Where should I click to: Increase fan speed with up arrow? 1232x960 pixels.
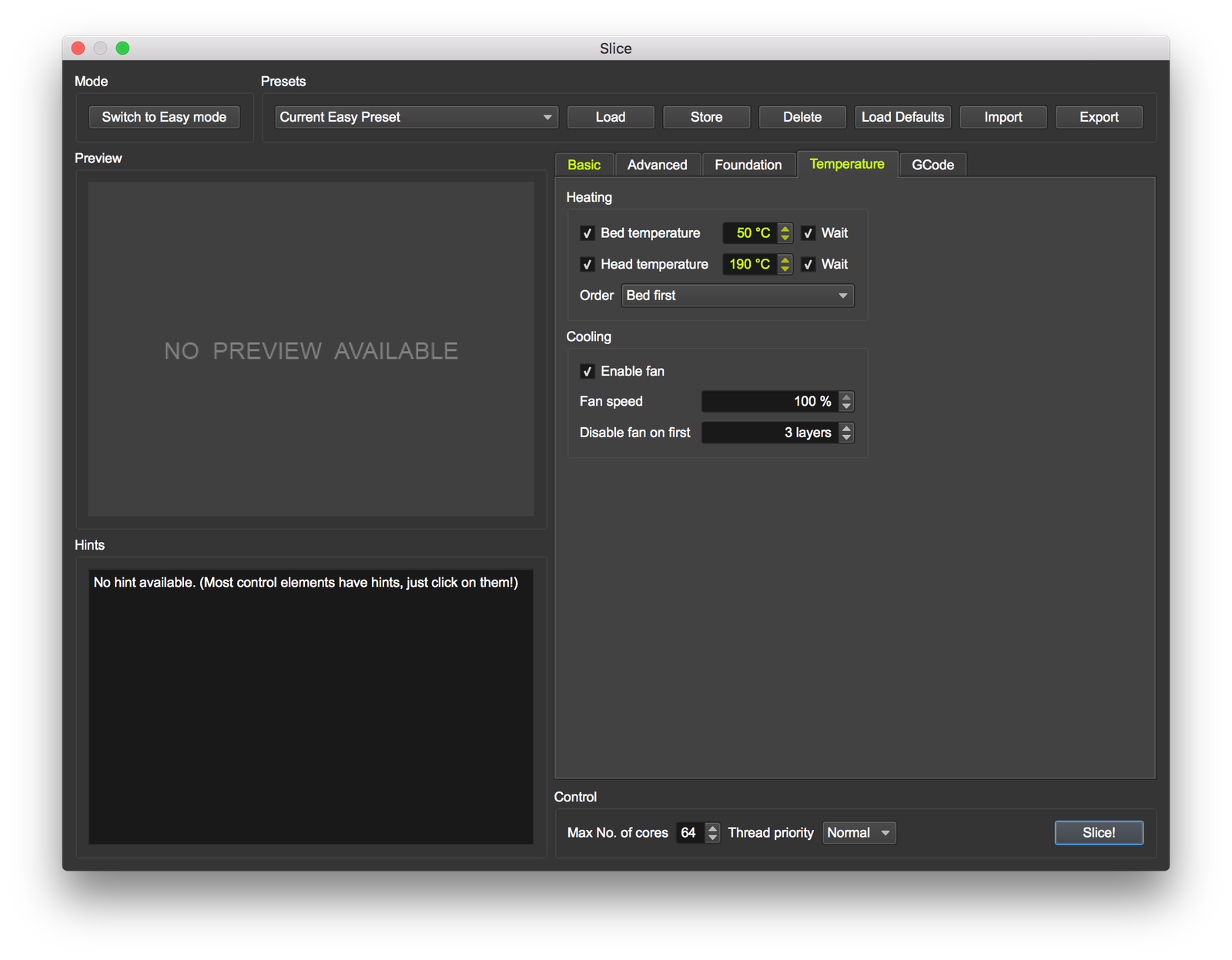pyautogui.click(x=847, y=396)
